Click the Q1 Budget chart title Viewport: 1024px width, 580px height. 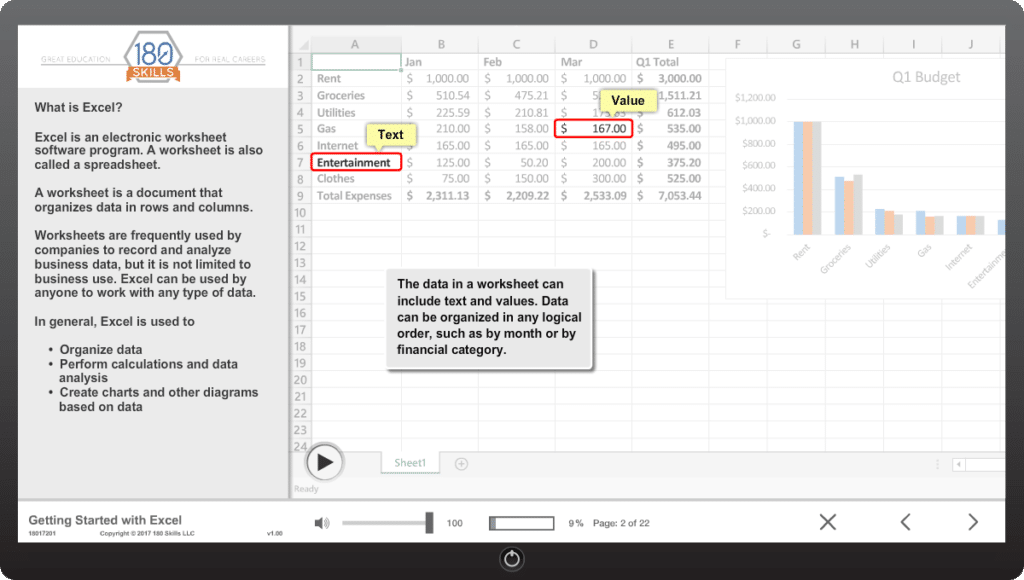[x=925, y=77]
